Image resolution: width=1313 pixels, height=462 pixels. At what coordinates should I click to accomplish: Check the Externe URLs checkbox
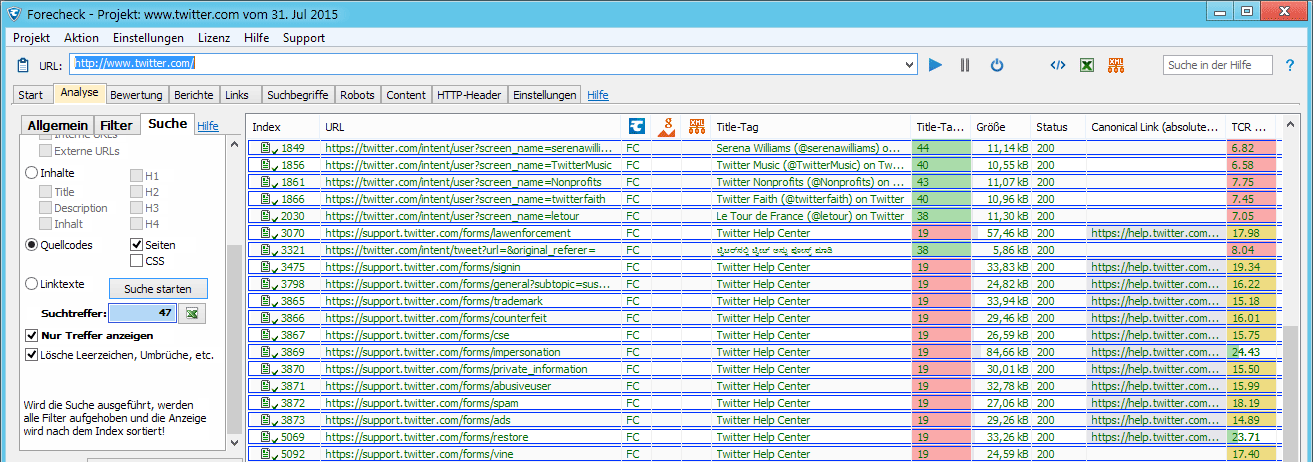click(45, 151)
